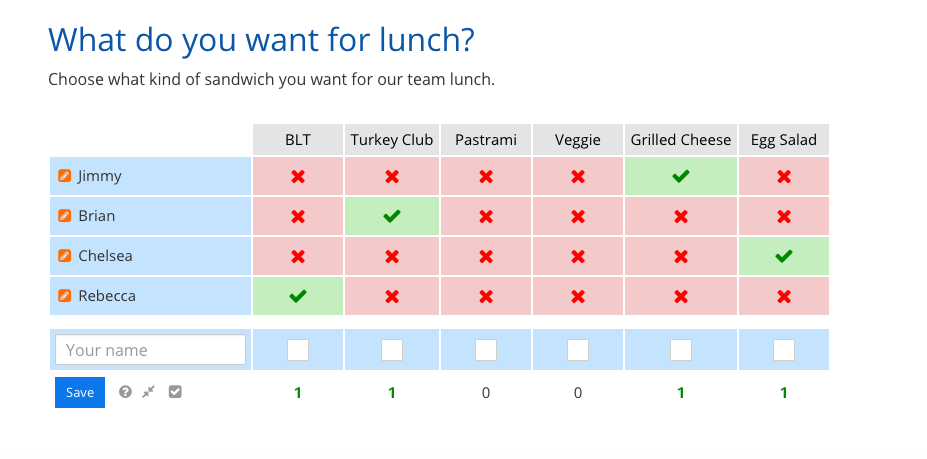This screenshot has width=927, height=459.
Task: Open edit mode for Rebecca's row
Action: coord(65,296)
